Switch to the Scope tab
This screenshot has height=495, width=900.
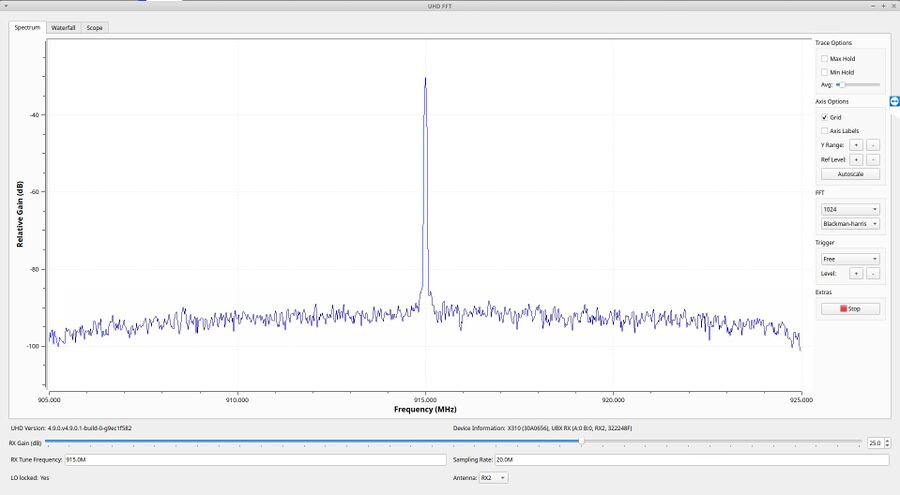point(95,28)
